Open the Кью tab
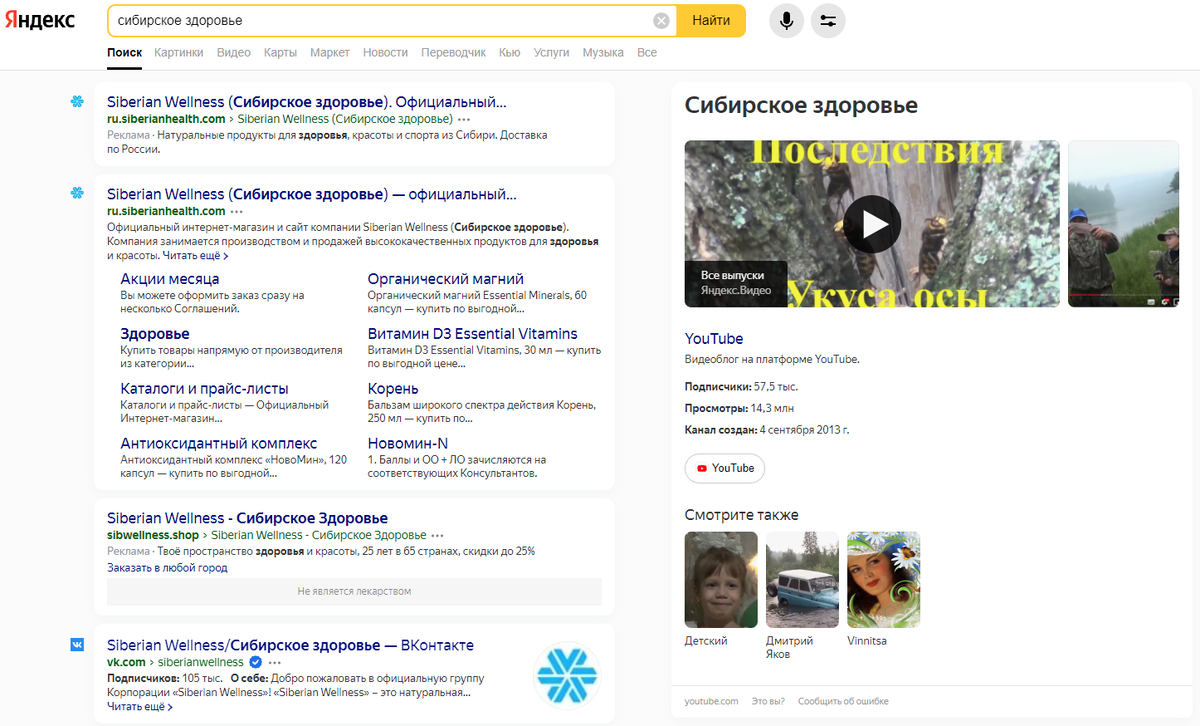Viewport: 1200px width, 726px height. (510, 52)
